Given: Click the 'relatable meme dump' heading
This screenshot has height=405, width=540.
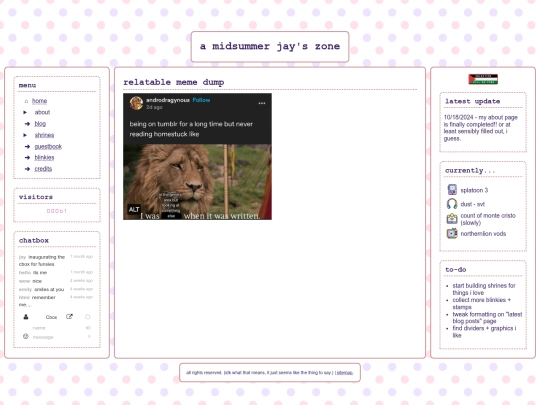Looking at the screenshot, I should [x=174, y=82].
